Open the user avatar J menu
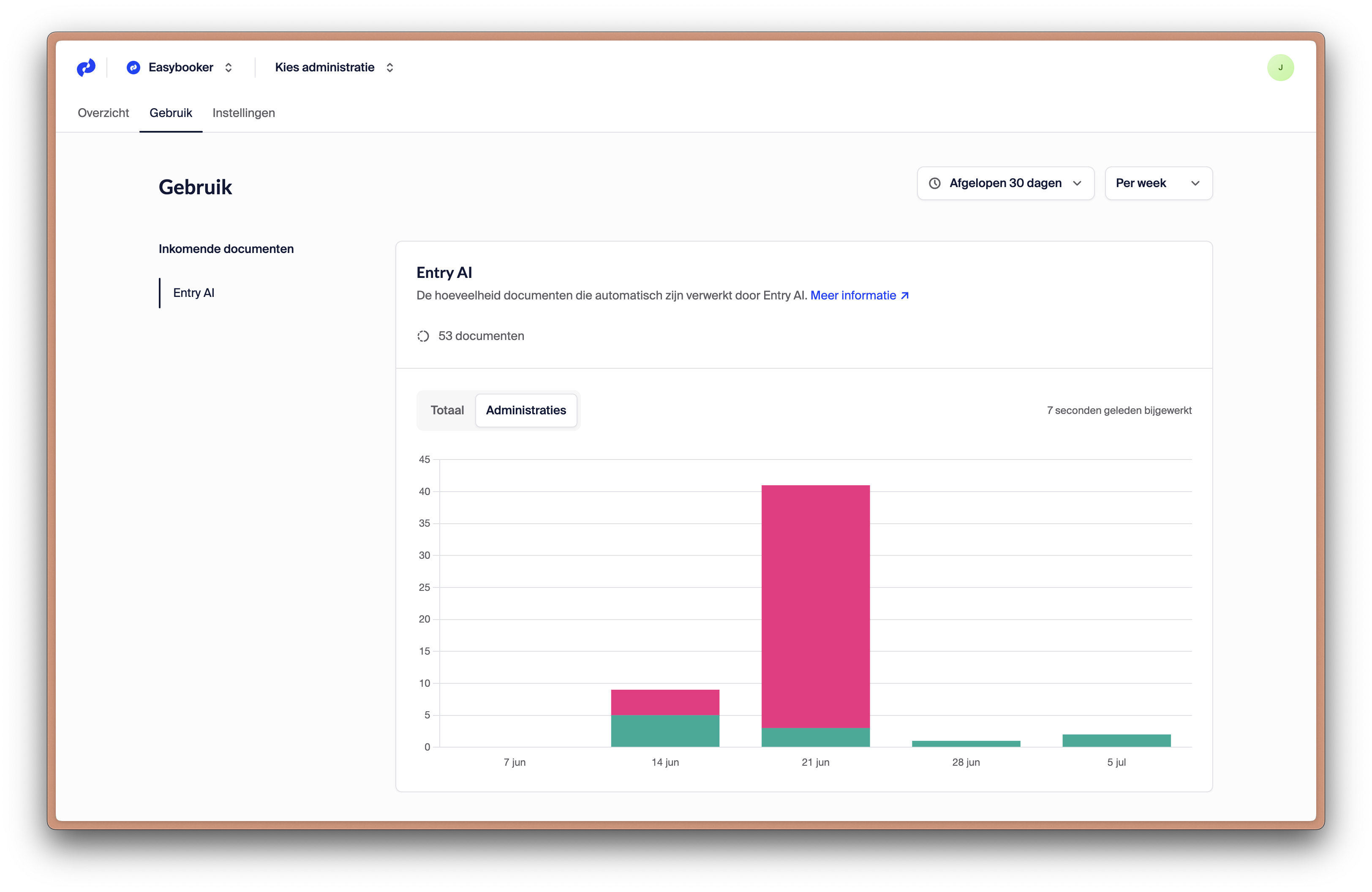This screenshot has height=892, width=1372. pyautogui.click(x=1280, y=68)
